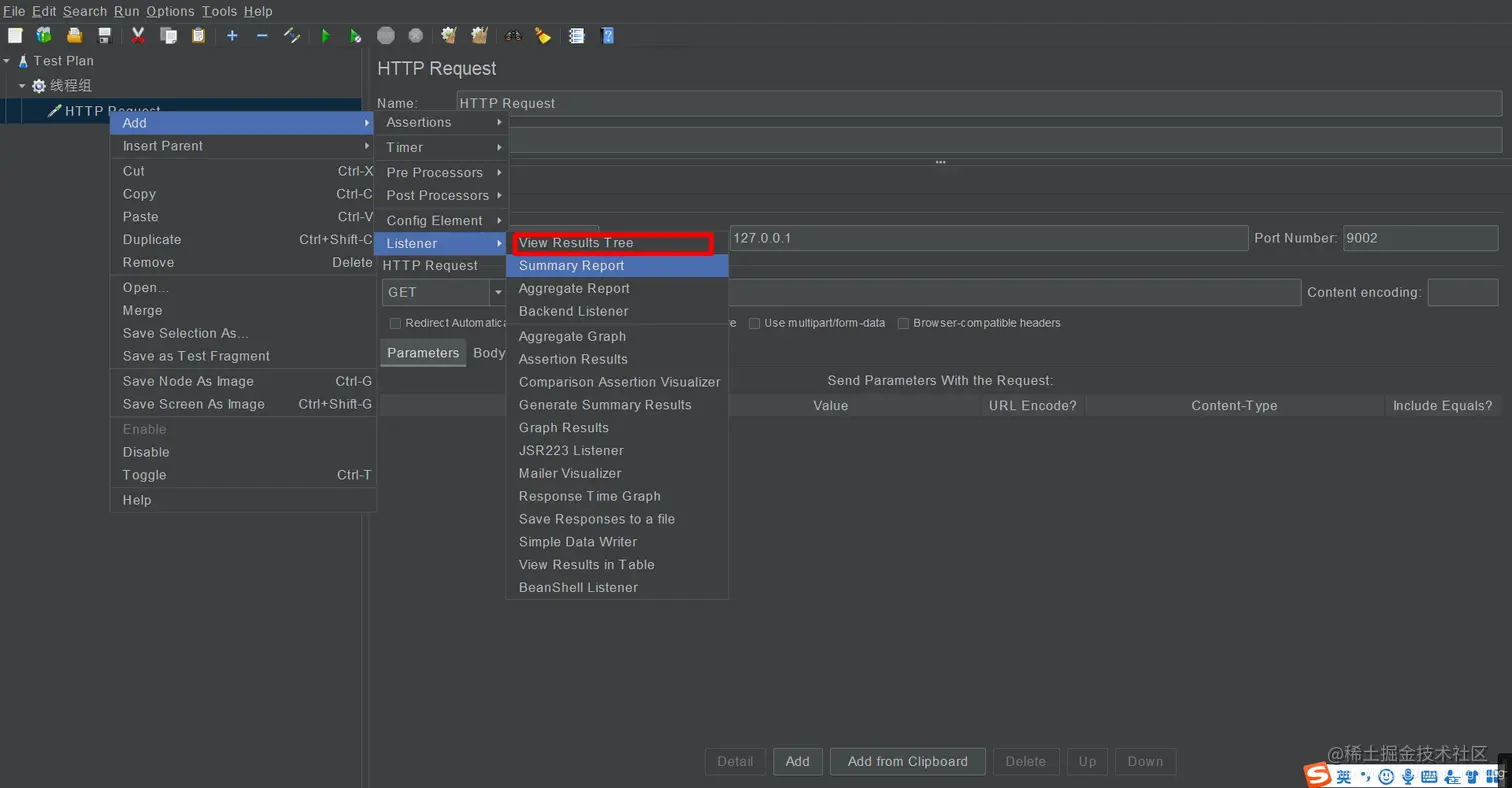
Task: Expand the Config Element submenu
Action: 441,220
